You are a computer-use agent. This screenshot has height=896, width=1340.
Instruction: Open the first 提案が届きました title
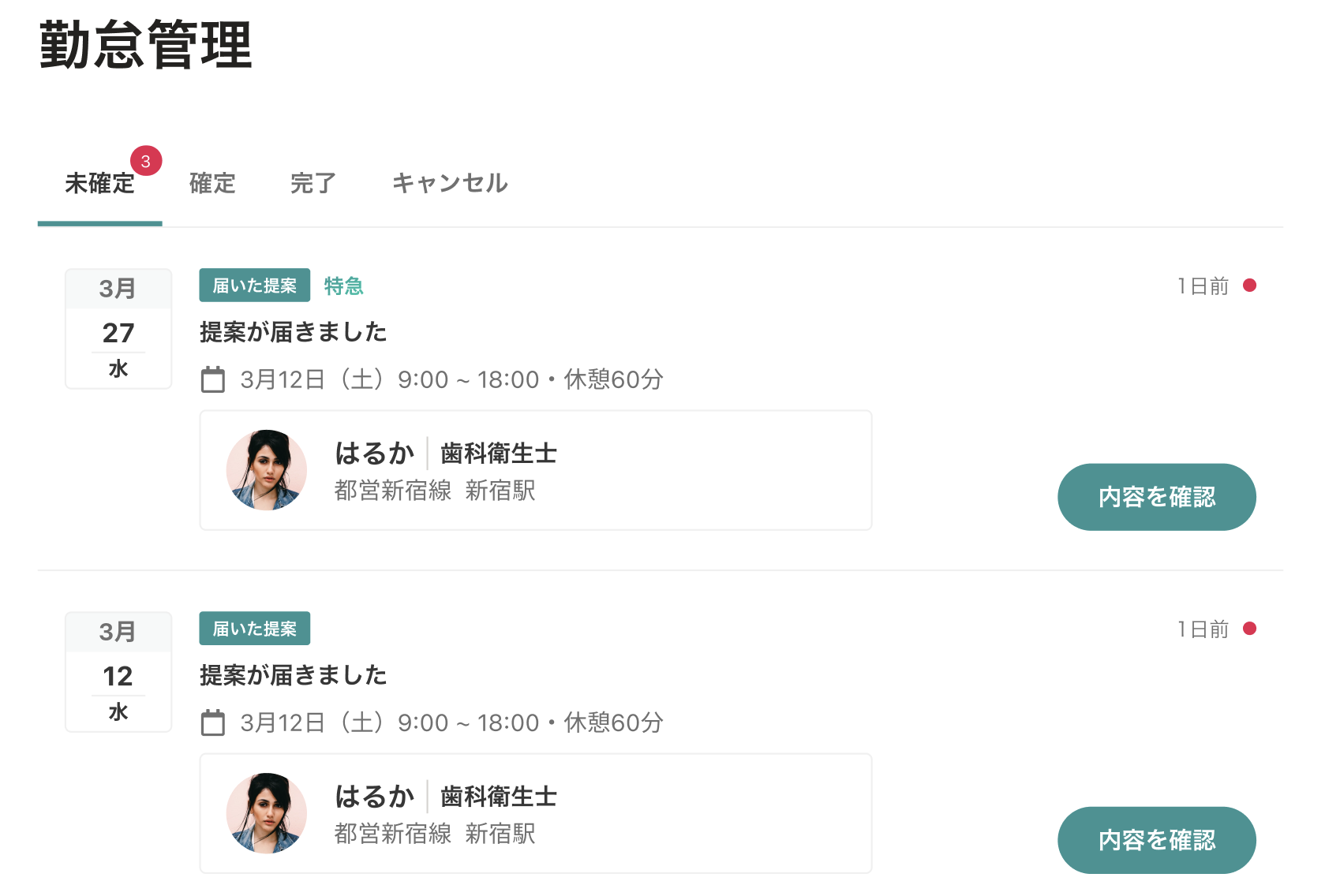tap(293, 332)
